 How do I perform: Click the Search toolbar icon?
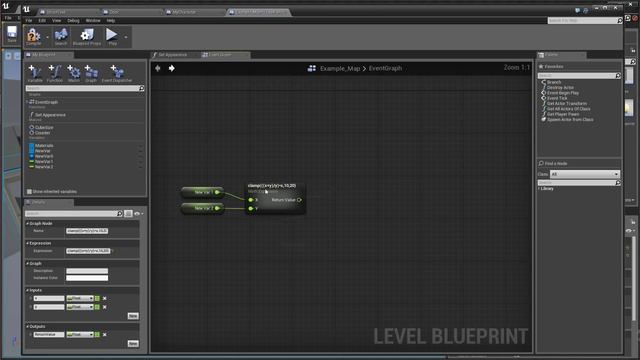pyautogui.click(x=61, y=36)
